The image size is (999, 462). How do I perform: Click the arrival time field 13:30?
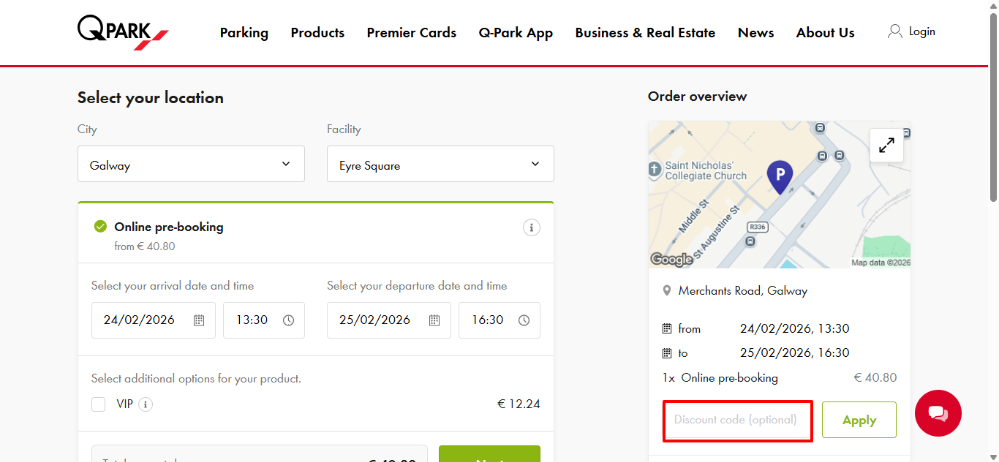[264, 320]
